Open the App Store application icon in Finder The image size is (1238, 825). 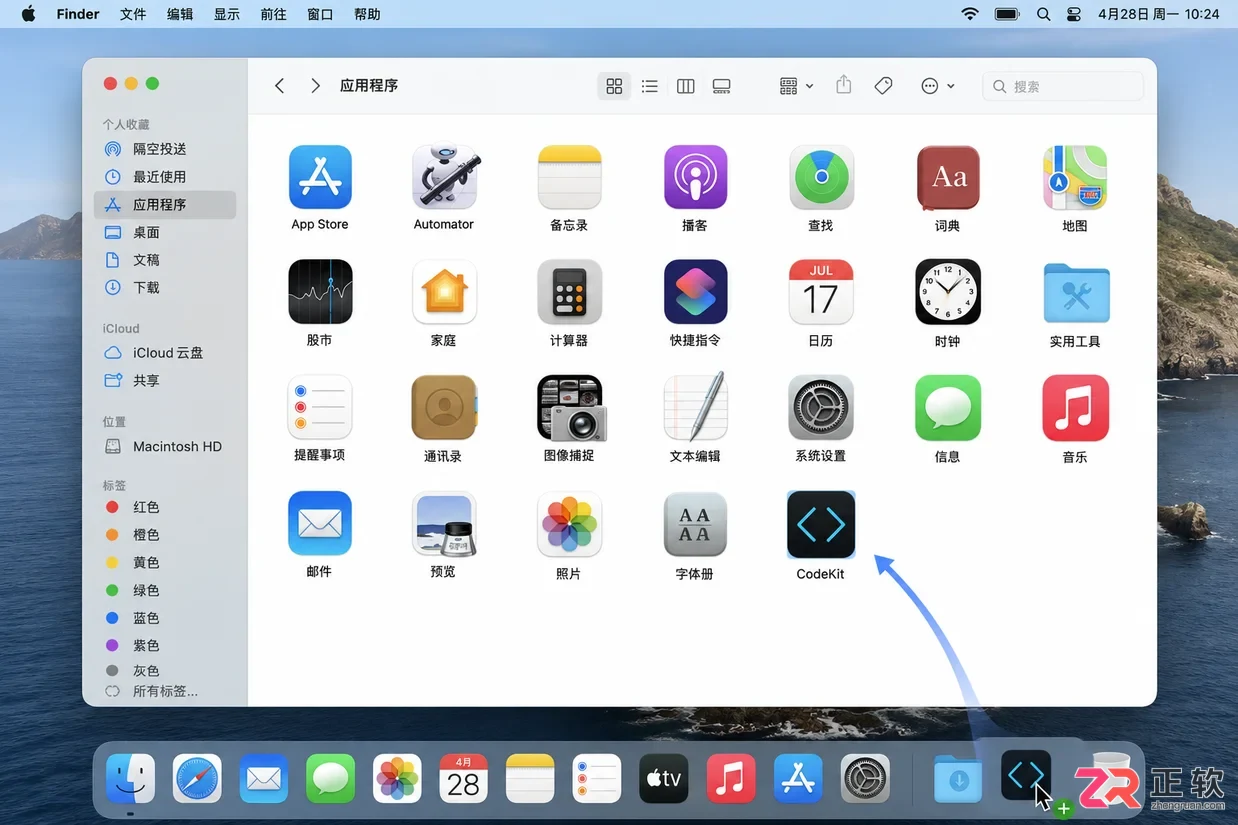point(320,177)
